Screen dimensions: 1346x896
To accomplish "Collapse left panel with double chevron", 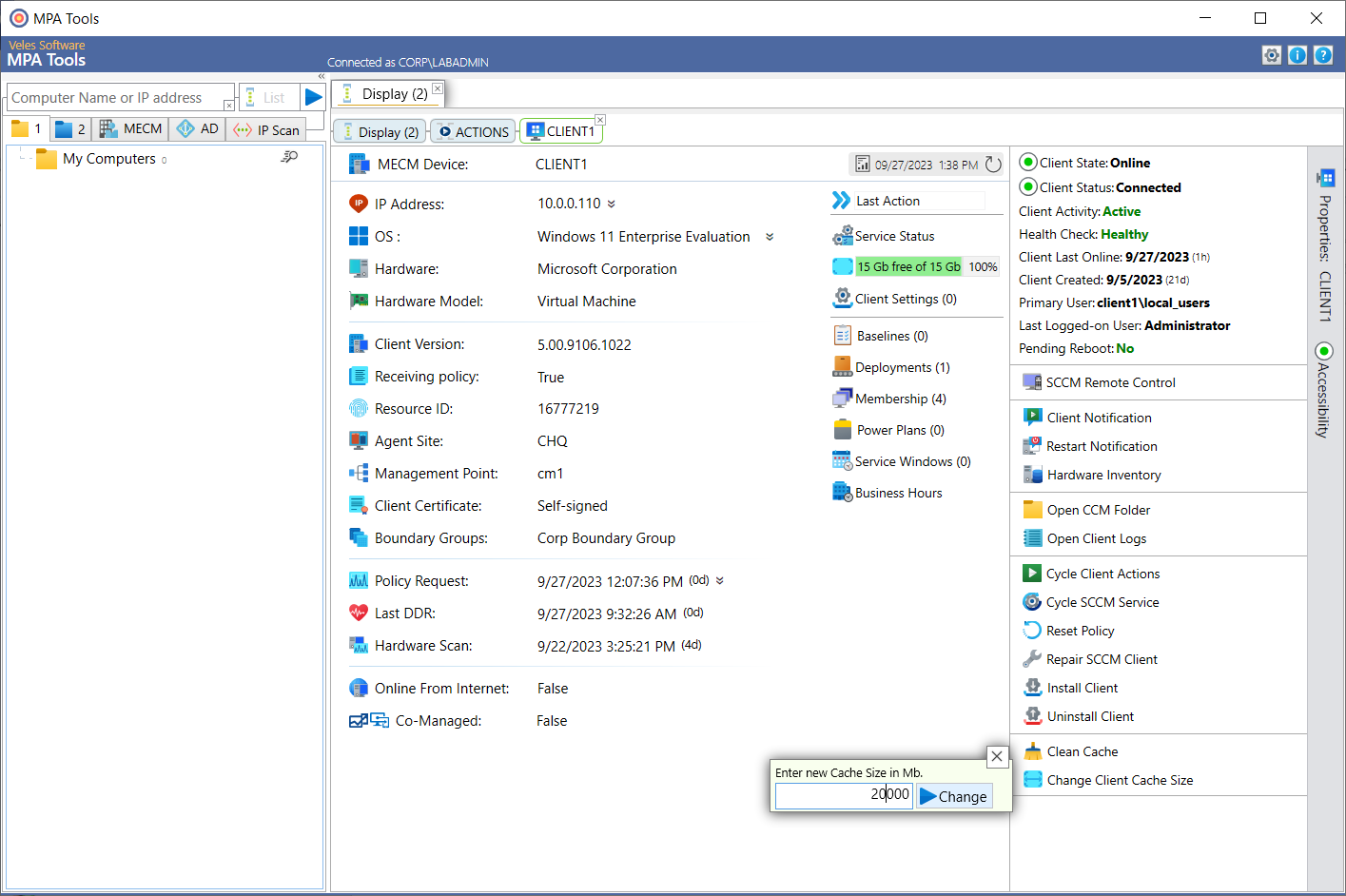I will coord(322,76).
